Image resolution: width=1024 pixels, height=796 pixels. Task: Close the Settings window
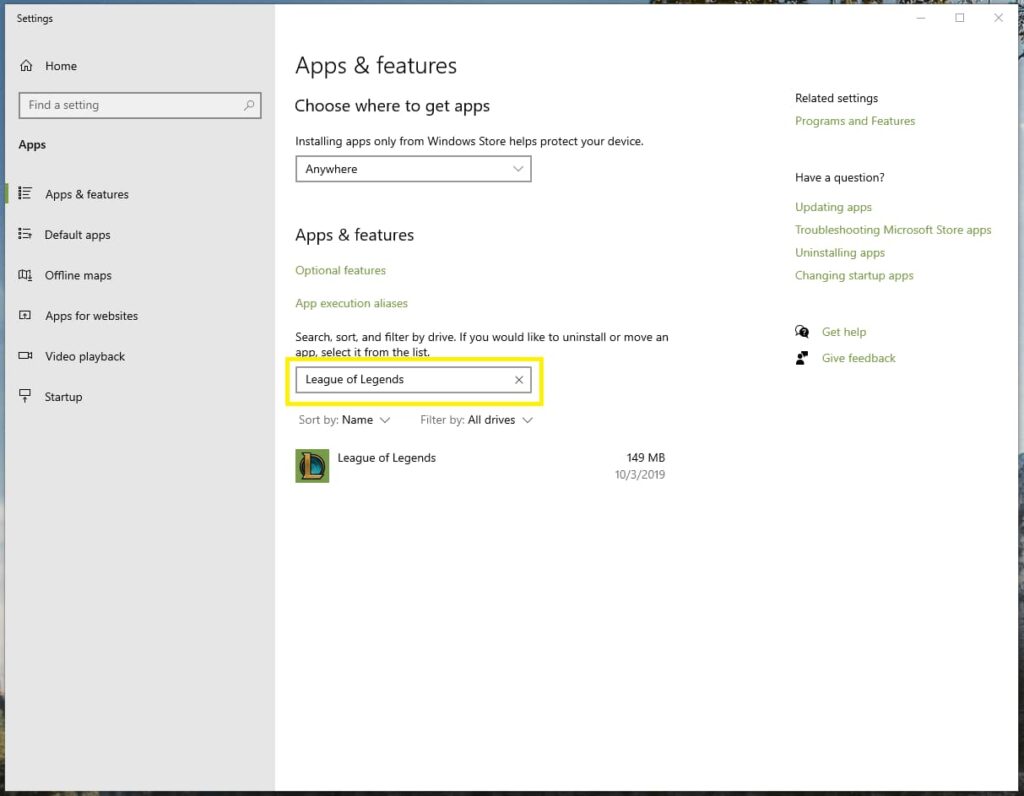coord(999,18)
